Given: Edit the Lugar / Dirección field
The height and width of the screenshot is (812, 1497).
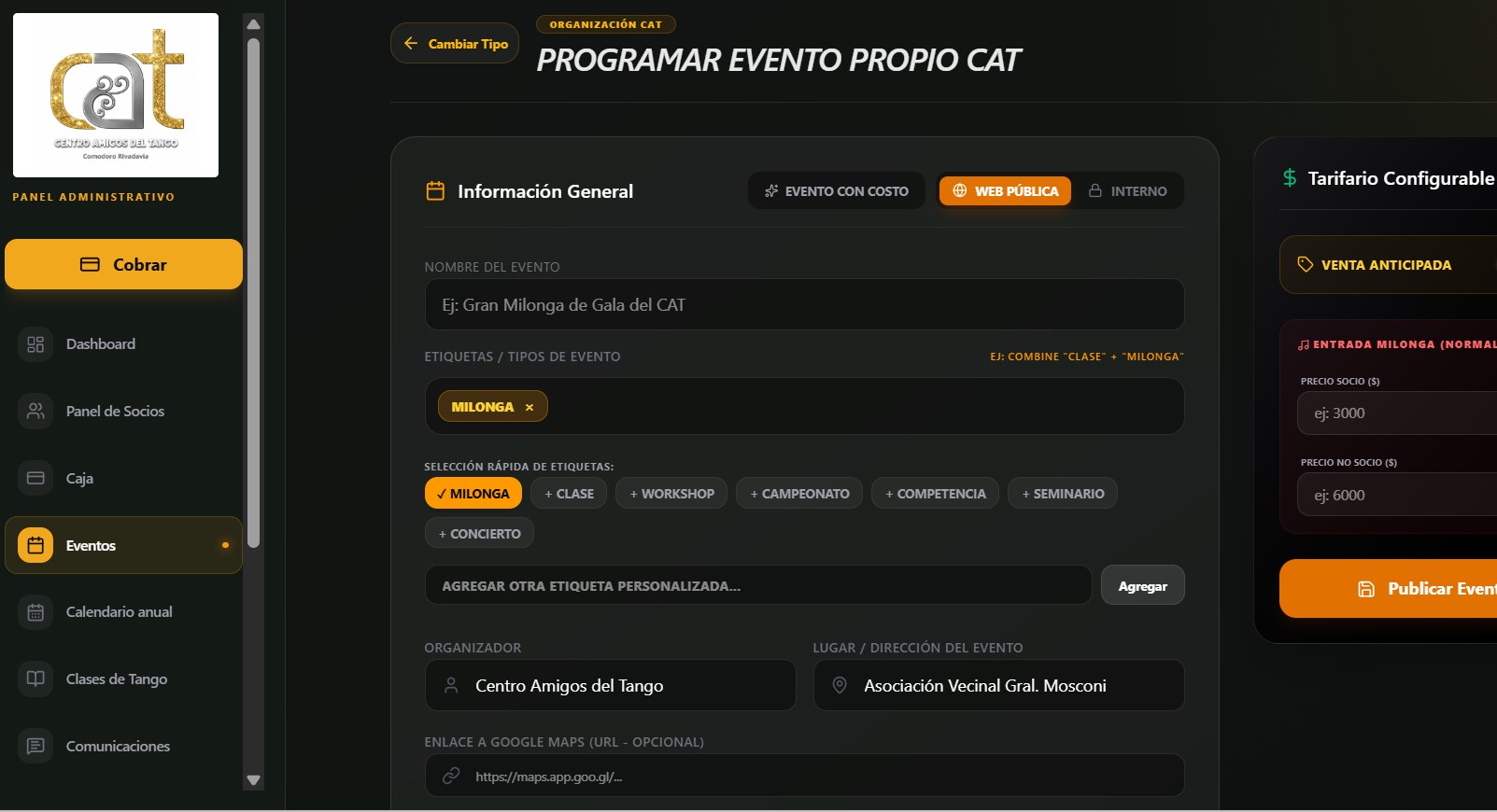Looking at the screenshot, I should [x=998, y=685].
